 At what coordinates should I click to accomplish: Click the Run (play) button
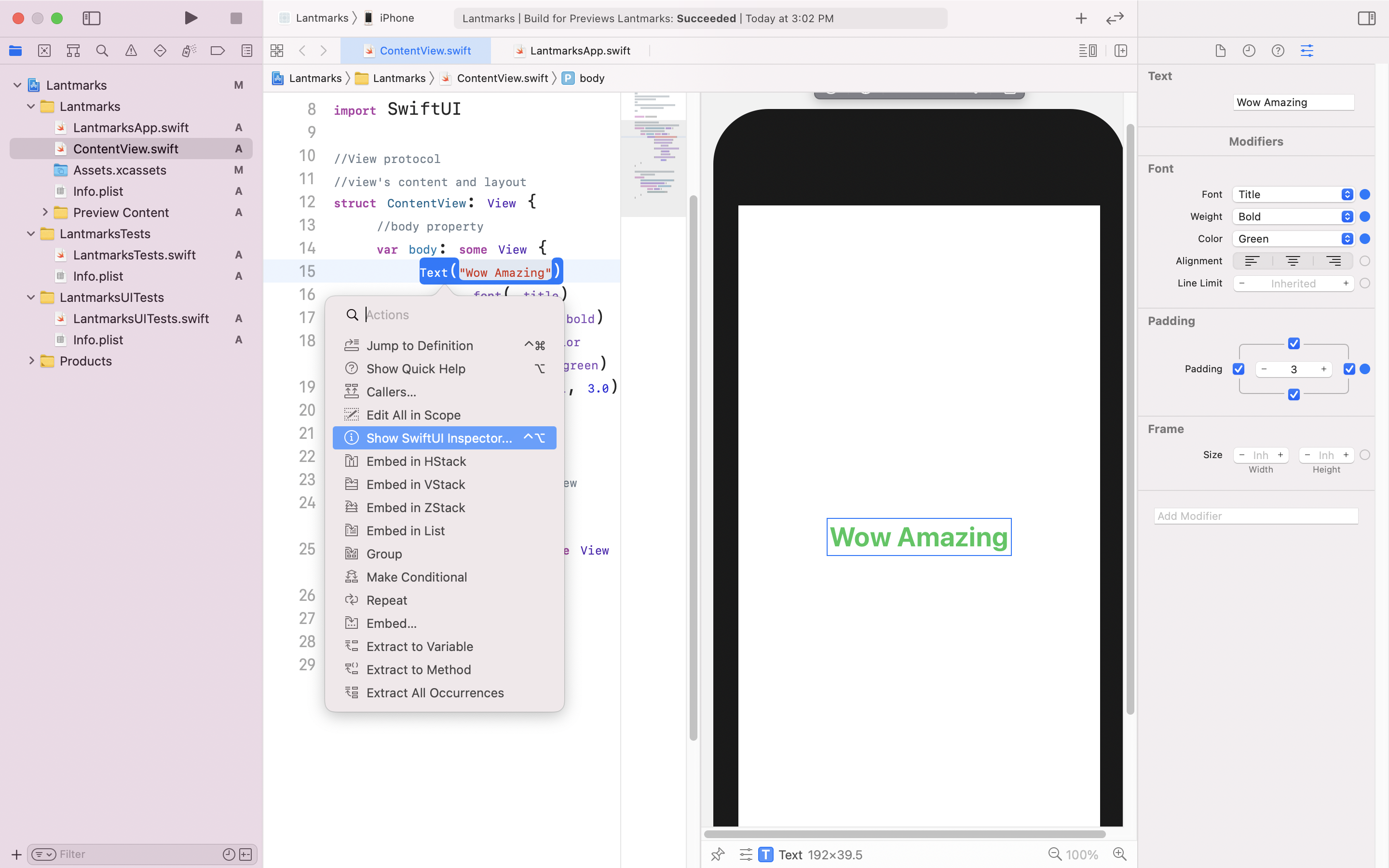[191, 18]
